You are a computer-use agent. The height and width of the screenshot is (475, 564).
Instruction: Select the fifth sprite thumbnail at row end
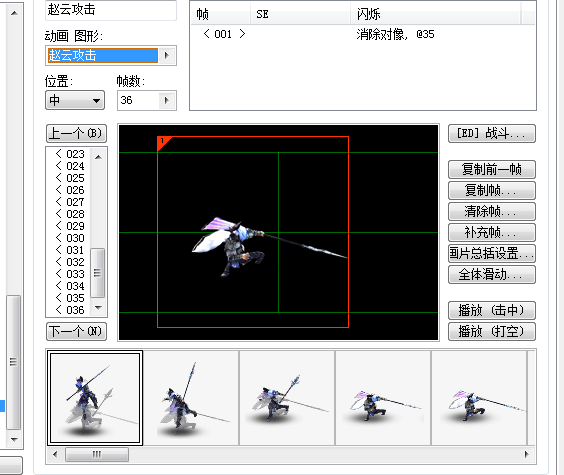(479, 398)
